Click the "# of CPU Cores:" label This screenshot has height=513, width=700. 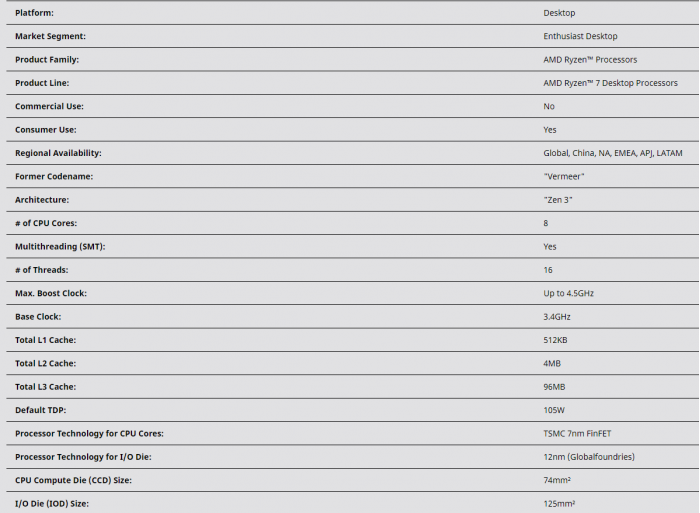[x=45, y=223]
